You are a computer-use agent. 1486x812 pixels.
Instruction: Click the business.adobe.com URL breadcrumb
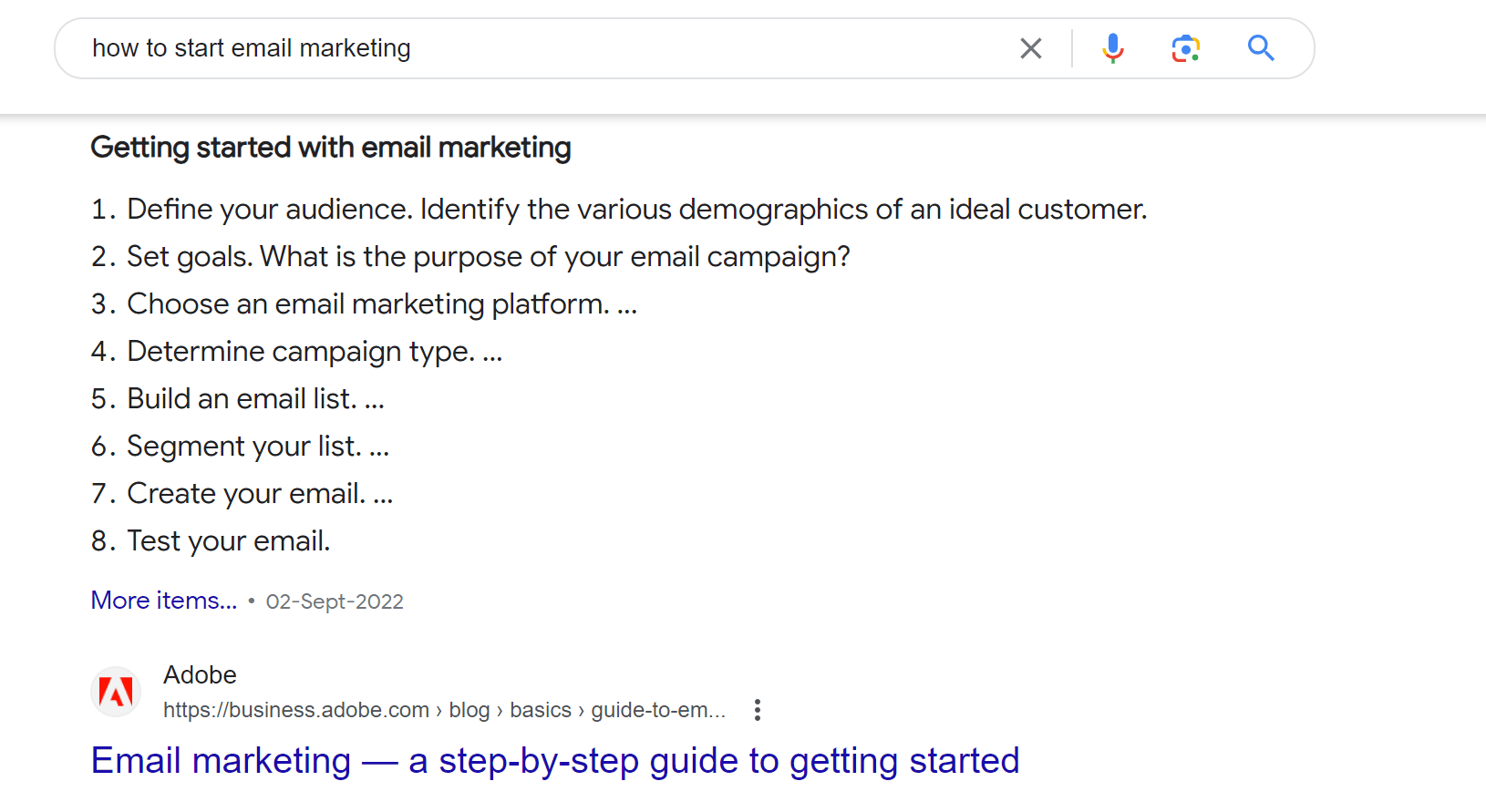(x=444, y=710)
